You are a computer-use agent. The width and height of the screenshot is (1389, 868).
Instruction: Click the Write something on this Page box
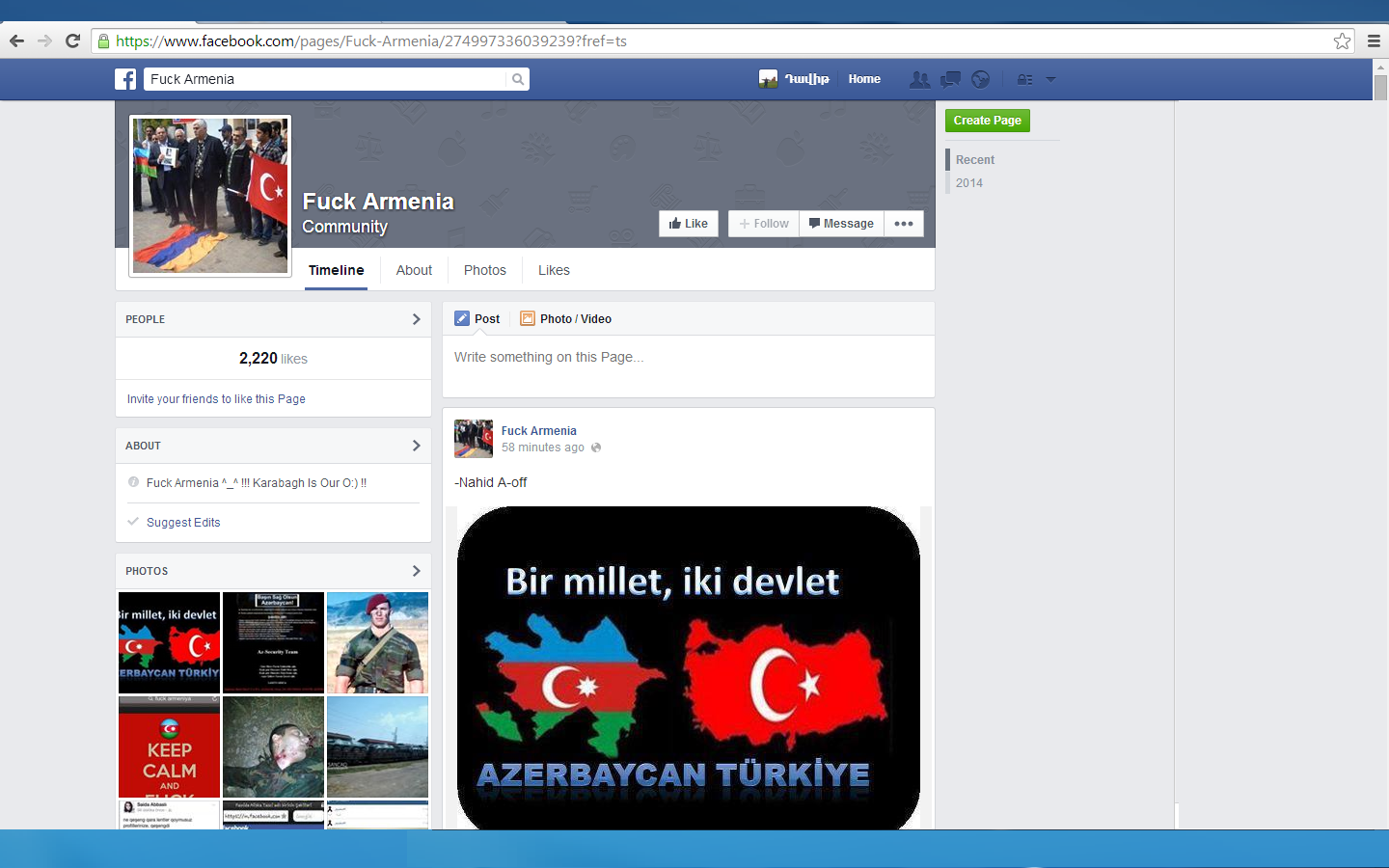coord(689,366)
